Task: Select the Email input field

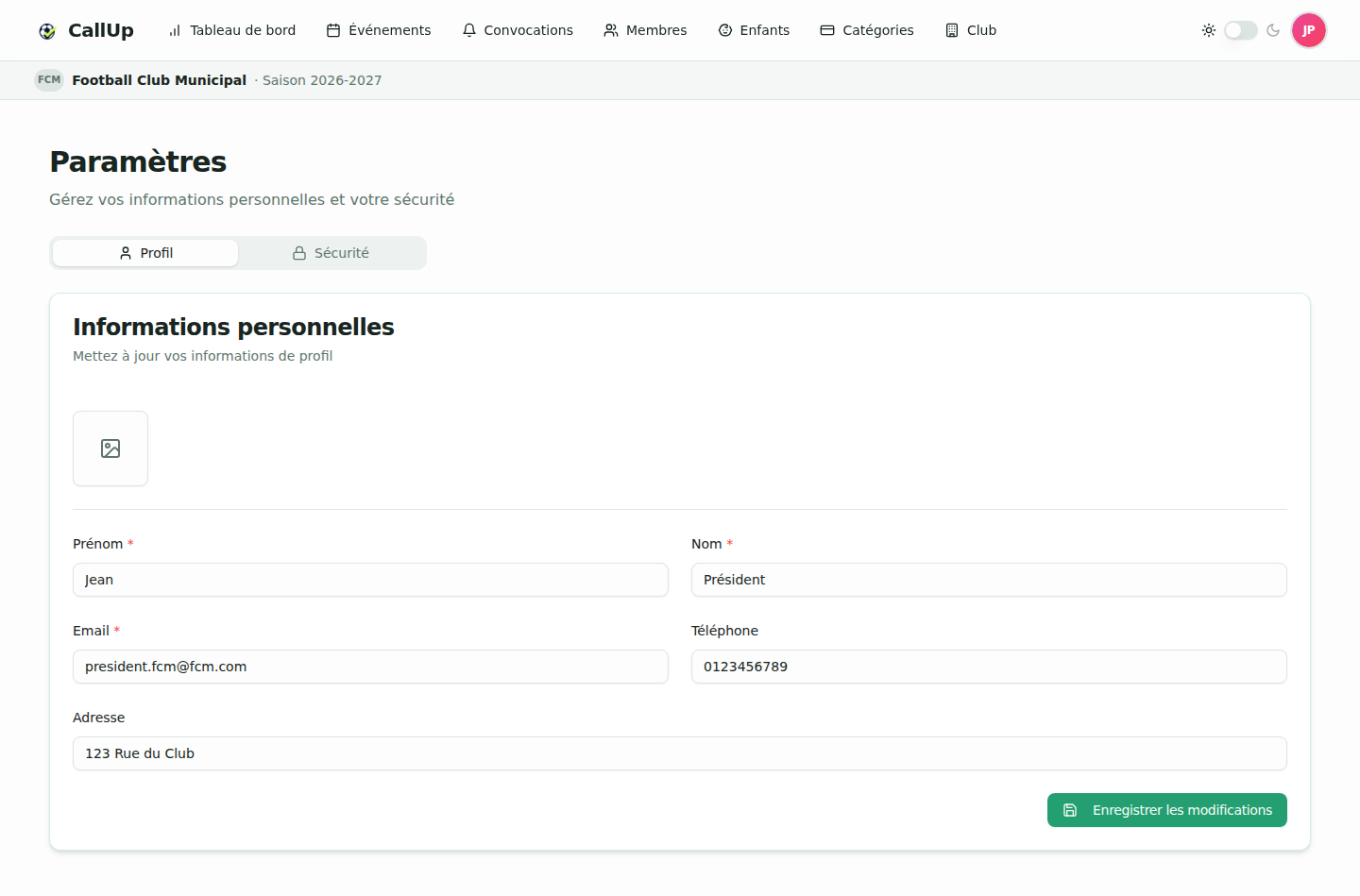Action: click(x=370, y=667)
